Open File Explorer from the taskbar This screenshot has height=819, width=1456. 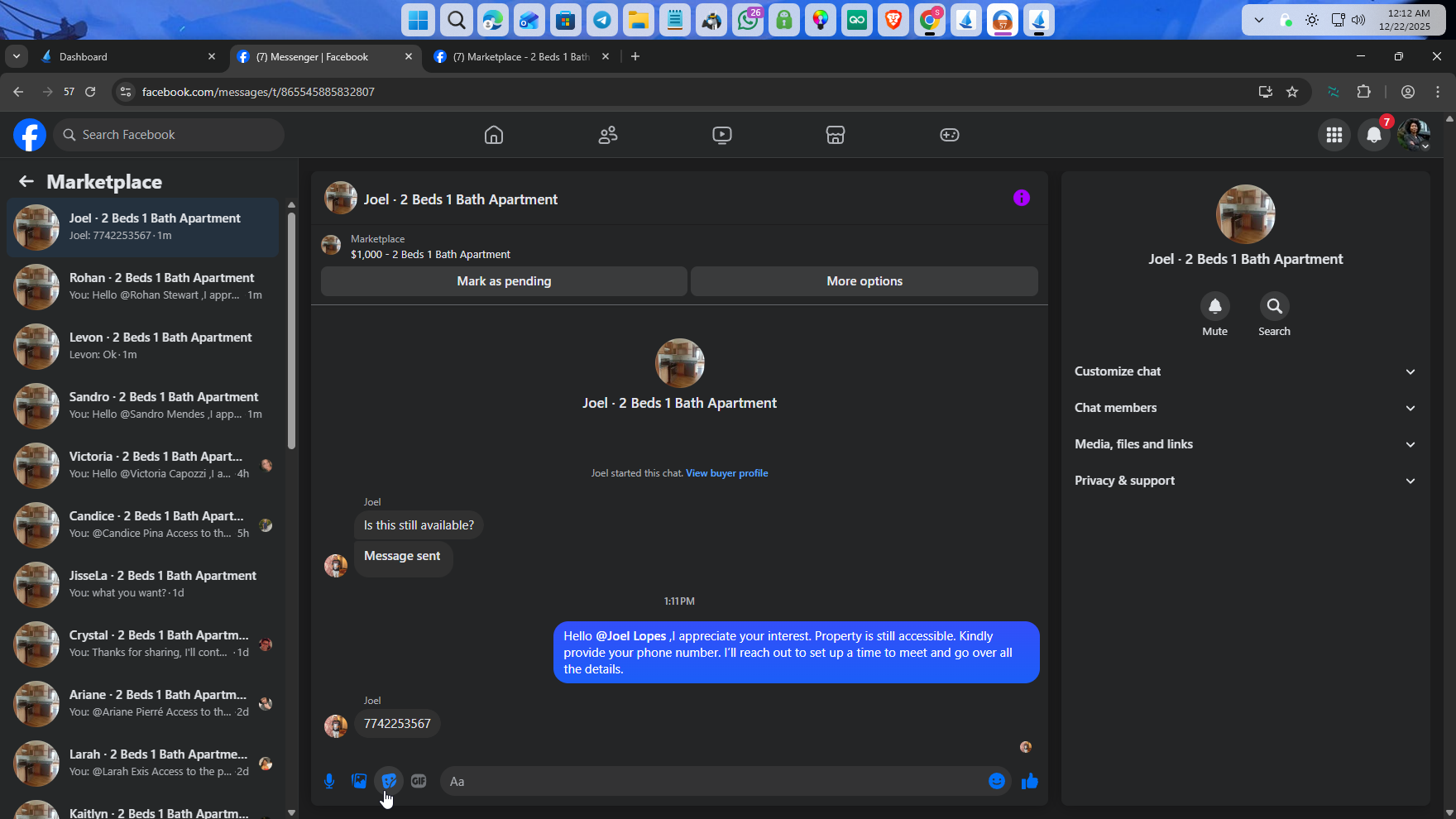639,20
